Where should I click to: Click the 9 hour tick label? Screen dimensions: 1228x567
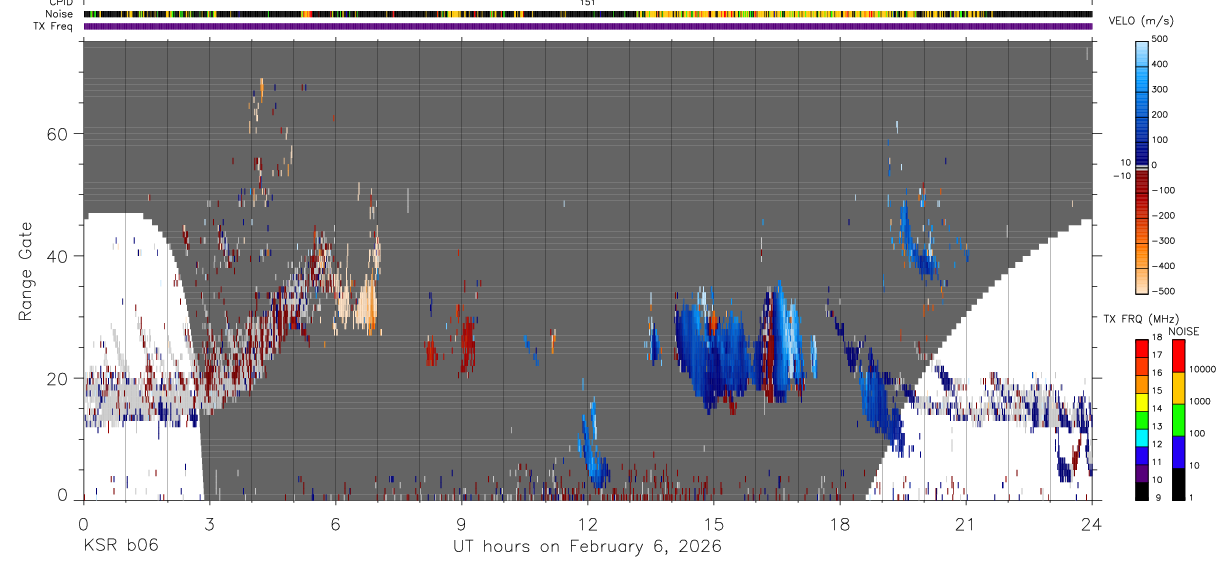pos(461,523)
